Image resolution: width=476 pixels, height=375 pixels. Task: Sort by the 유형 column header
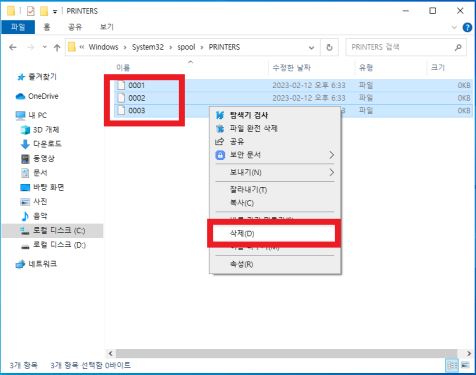[366, 68]
